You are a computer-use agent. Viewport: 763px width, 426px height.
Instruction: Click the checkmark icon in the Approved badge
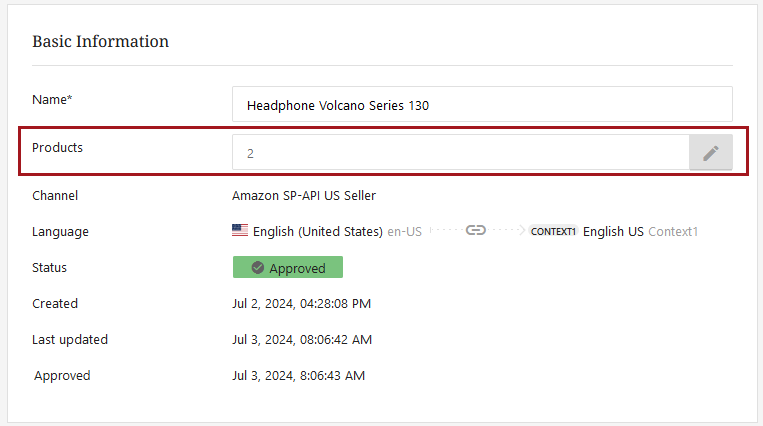tap(257, 268)
